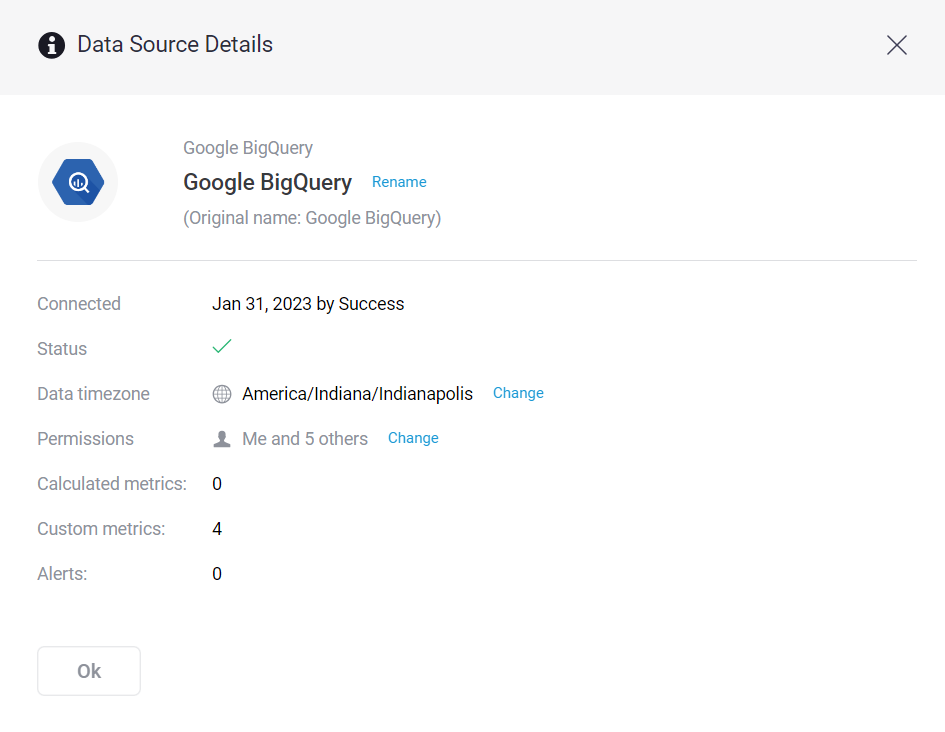The width and height of the screenshot is (945, 732).
Task: Open the Change option for Permissions
Action: point(413,438)
